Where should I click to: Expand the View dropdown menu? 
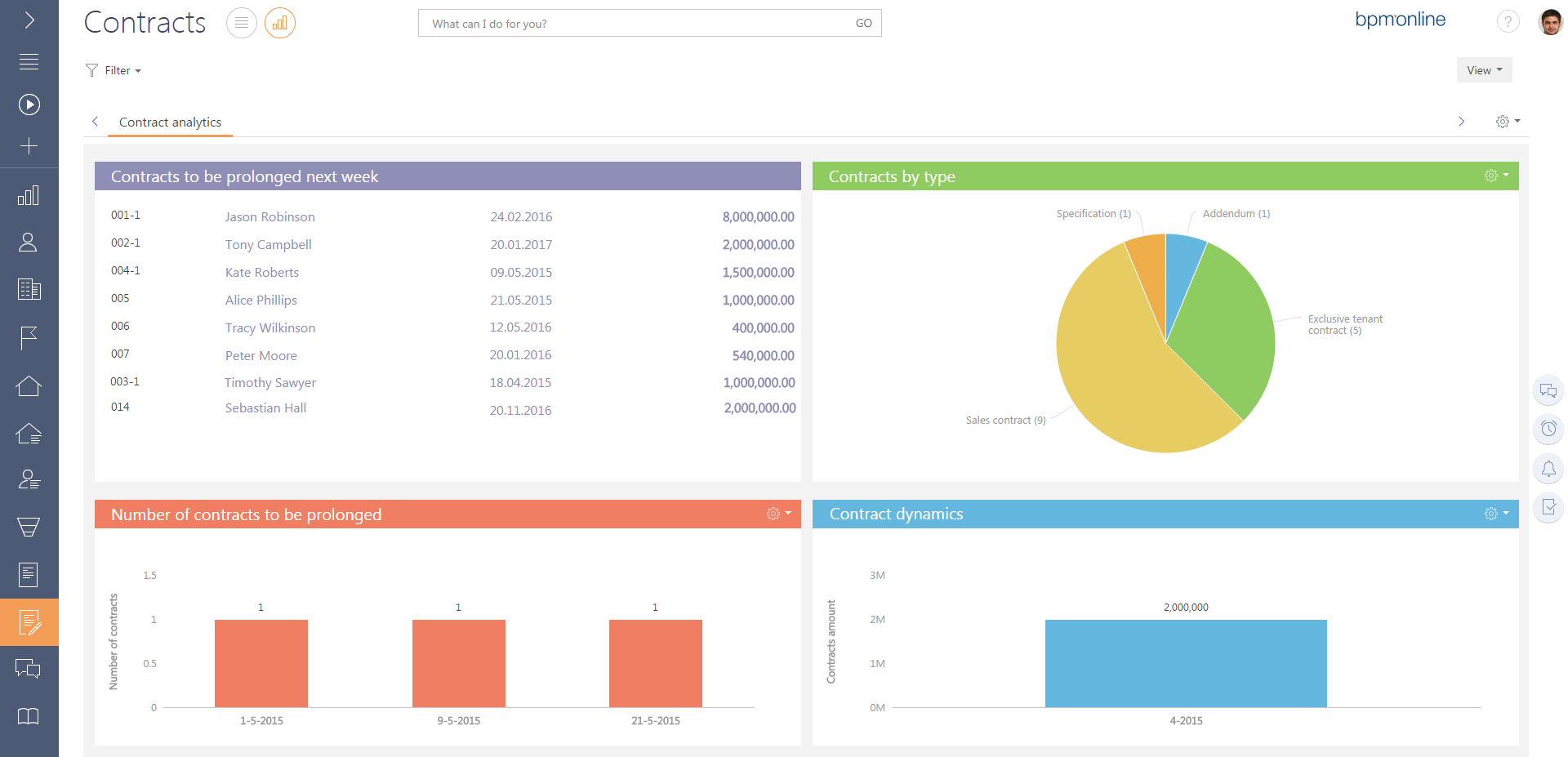tap(1484, 70)
